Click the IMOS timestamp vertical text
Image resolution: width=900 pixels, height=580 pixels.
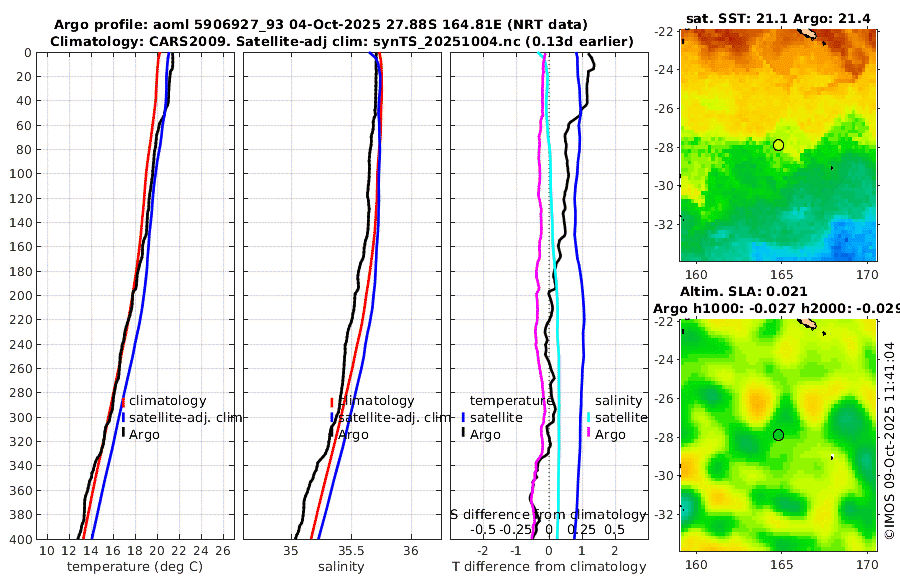(x=889, y=440)
